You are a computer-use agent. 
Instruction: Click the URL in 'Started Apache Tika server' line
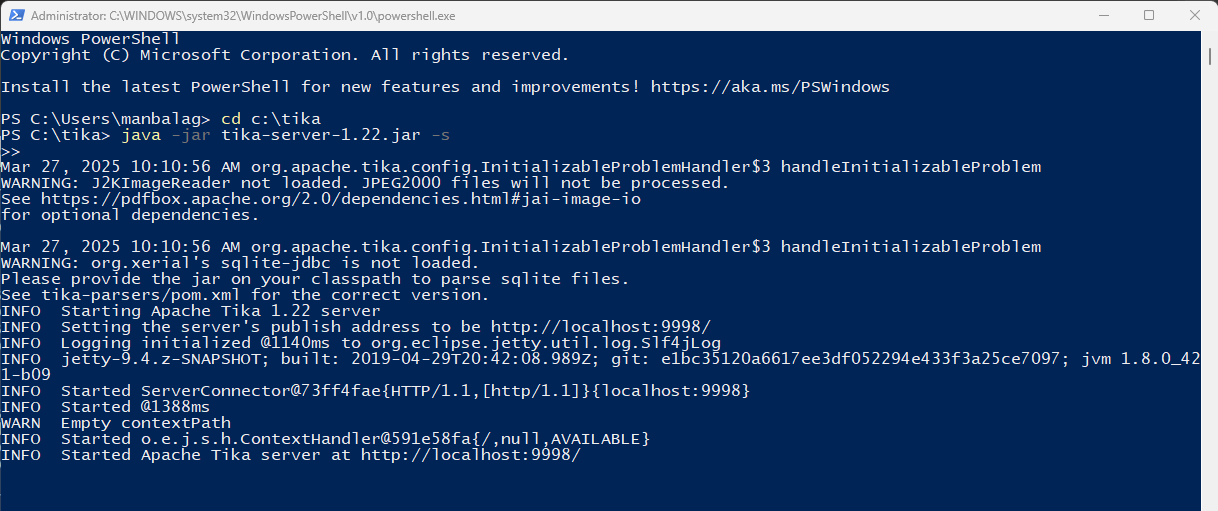click(470, 455)
